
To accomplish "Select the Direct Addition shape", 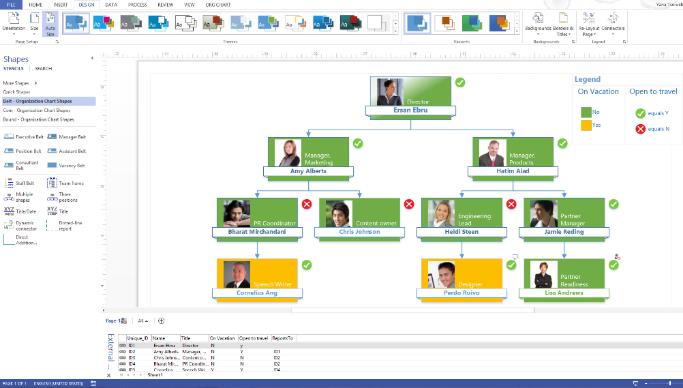I will 20,240.
